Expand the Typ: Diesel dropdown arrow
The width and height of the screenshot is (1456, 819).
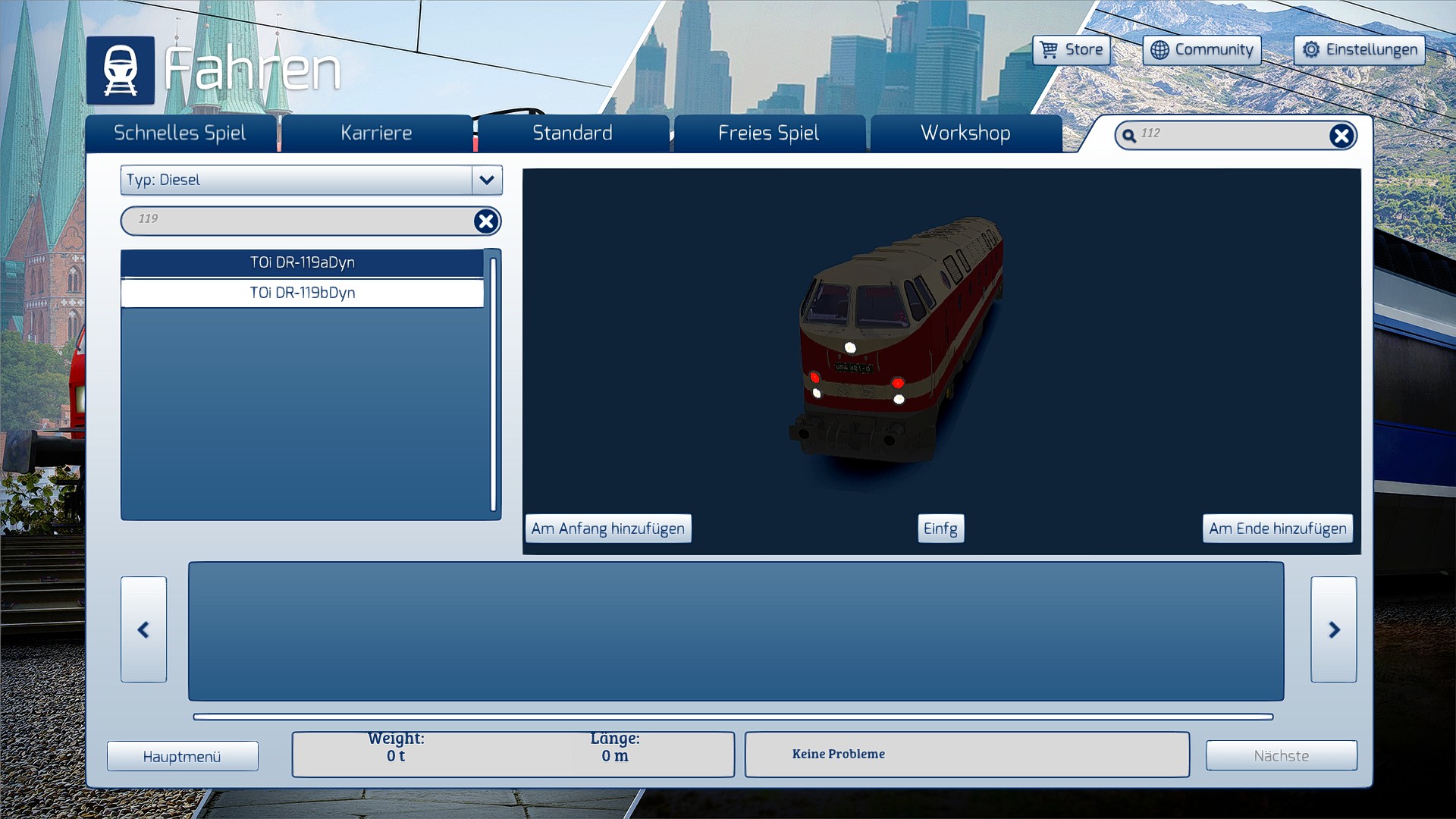coord(487,180)
